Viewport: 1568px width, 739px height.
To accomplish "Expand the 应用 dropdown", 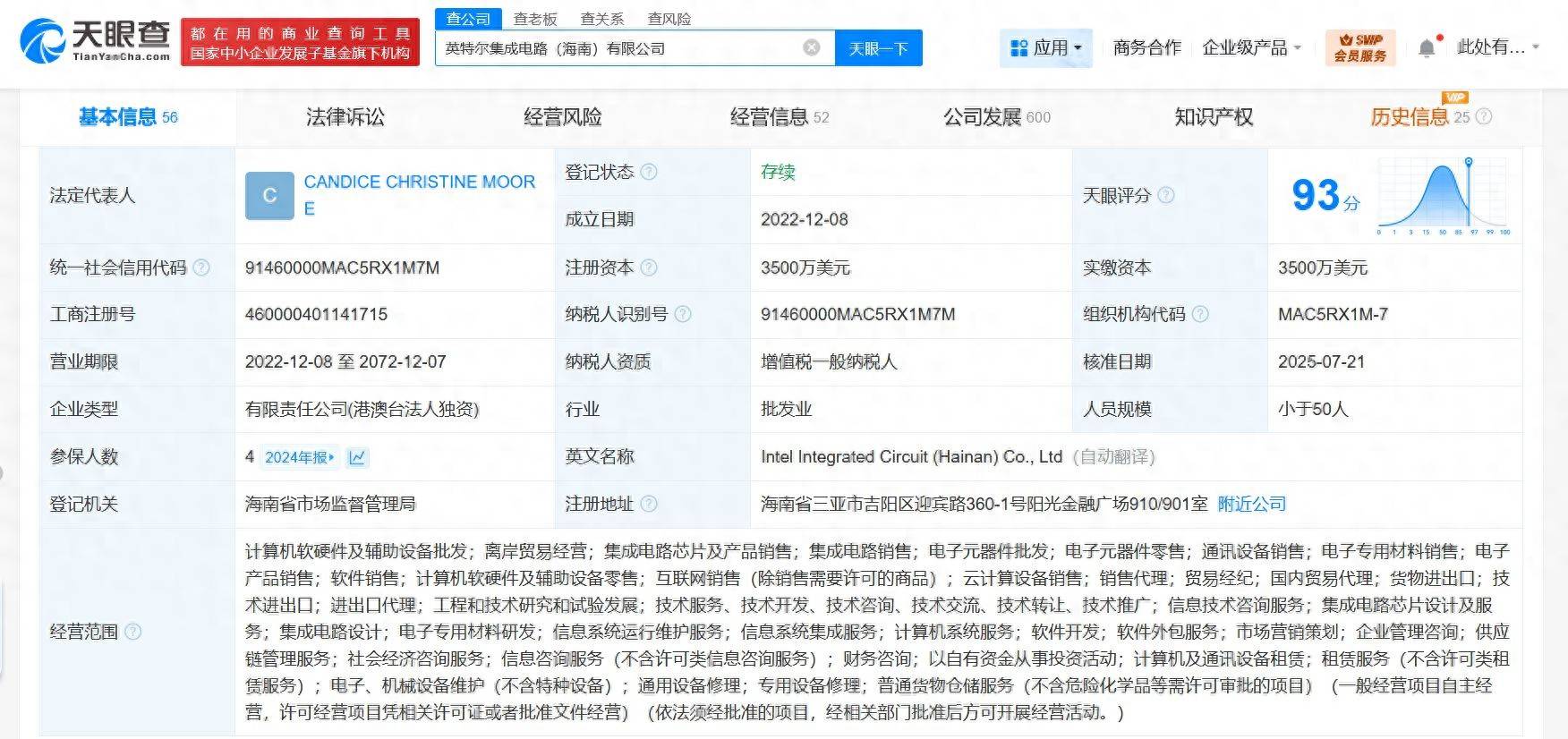I will [x=1045, y=47].
